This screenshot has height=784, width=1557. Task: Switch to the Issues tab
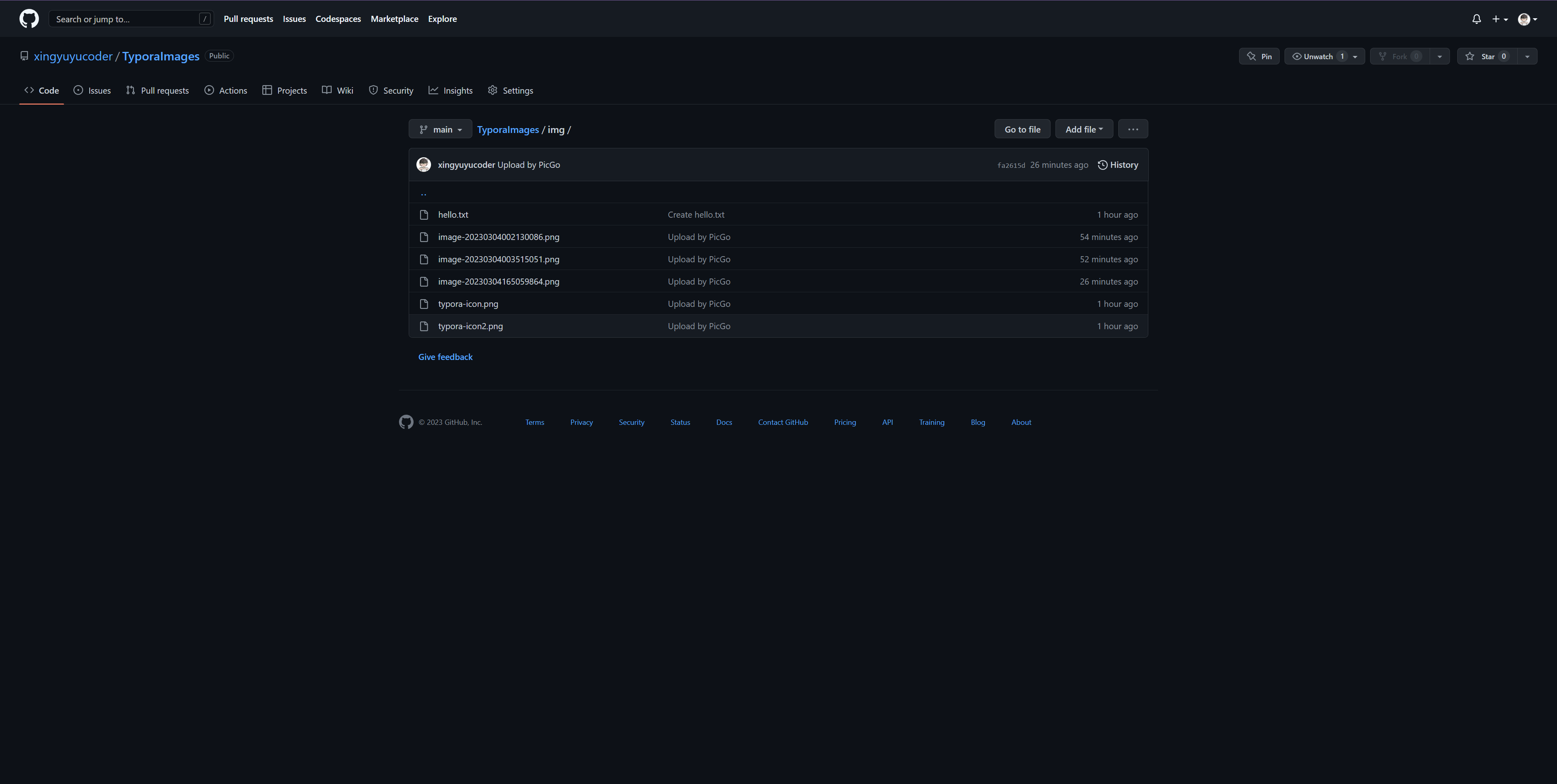[92, 90]
